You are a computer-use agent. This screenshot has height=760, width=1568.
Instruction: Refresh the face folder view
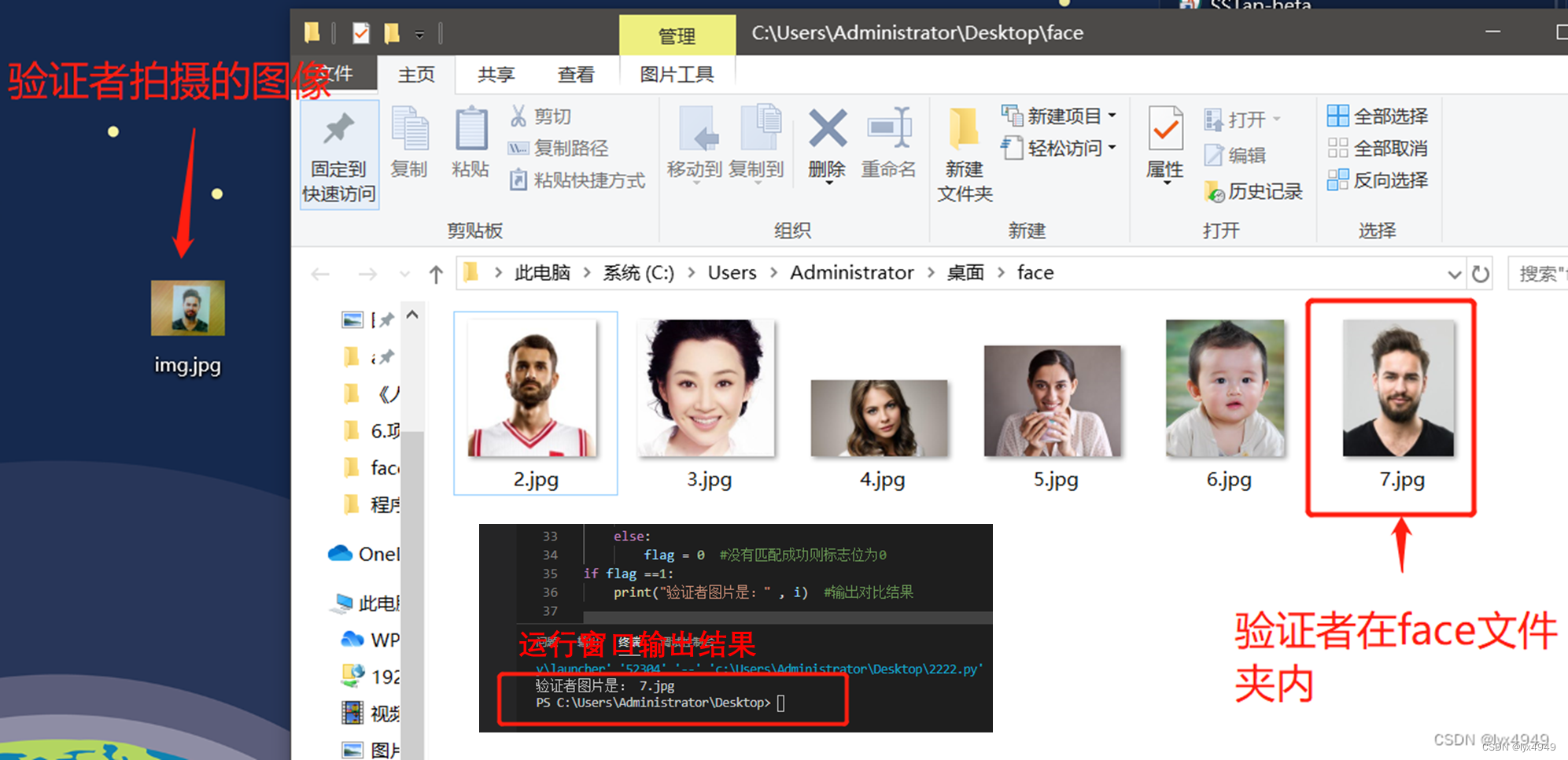click(1481, 274)
